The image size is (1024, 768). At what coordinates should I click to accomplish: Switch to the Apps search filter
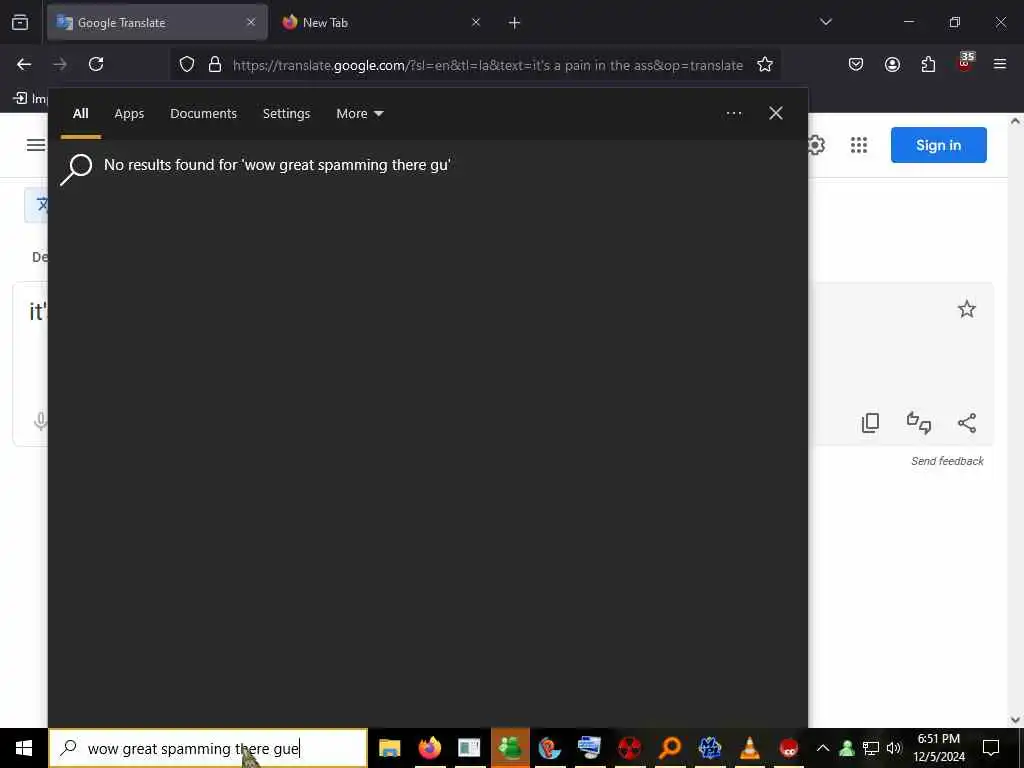(129, 114)
